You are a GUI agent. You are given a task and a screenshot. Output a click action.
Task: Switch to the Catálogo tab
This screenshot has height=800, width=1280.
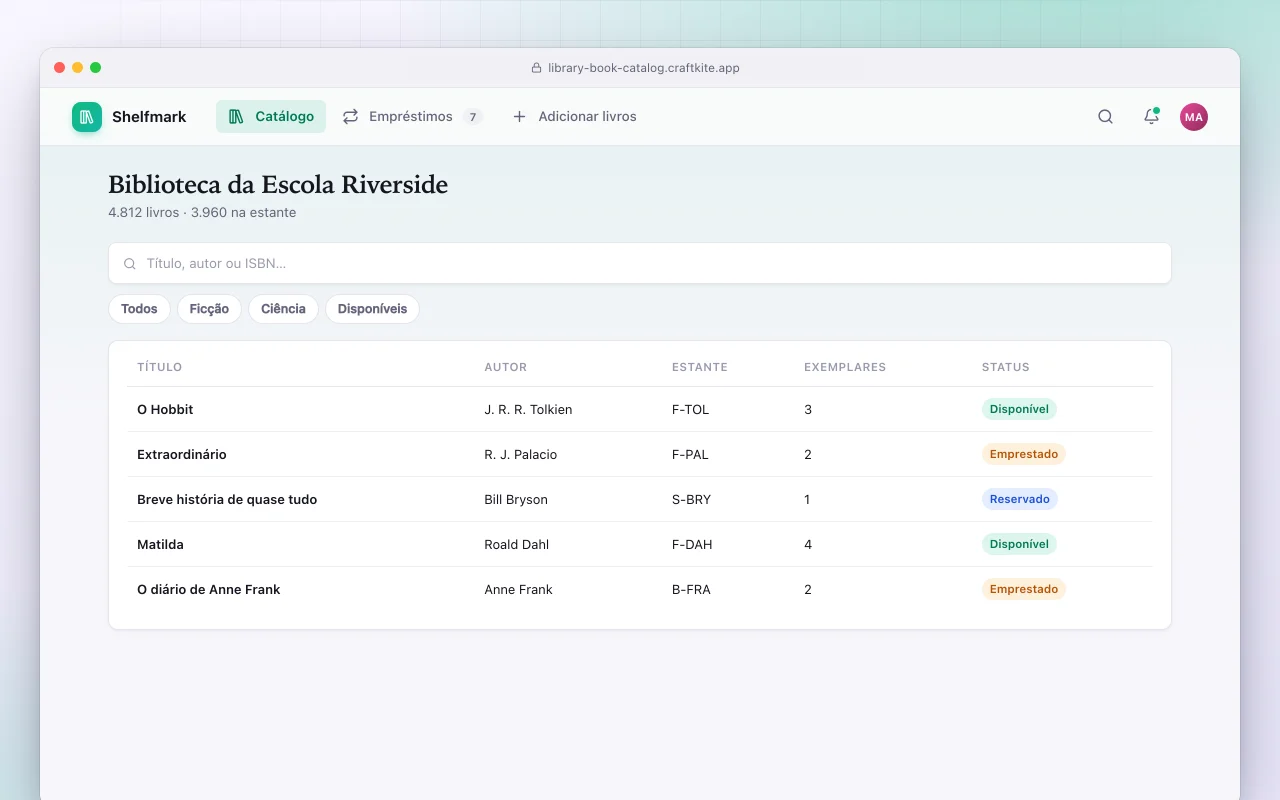[x=271, y=117]
